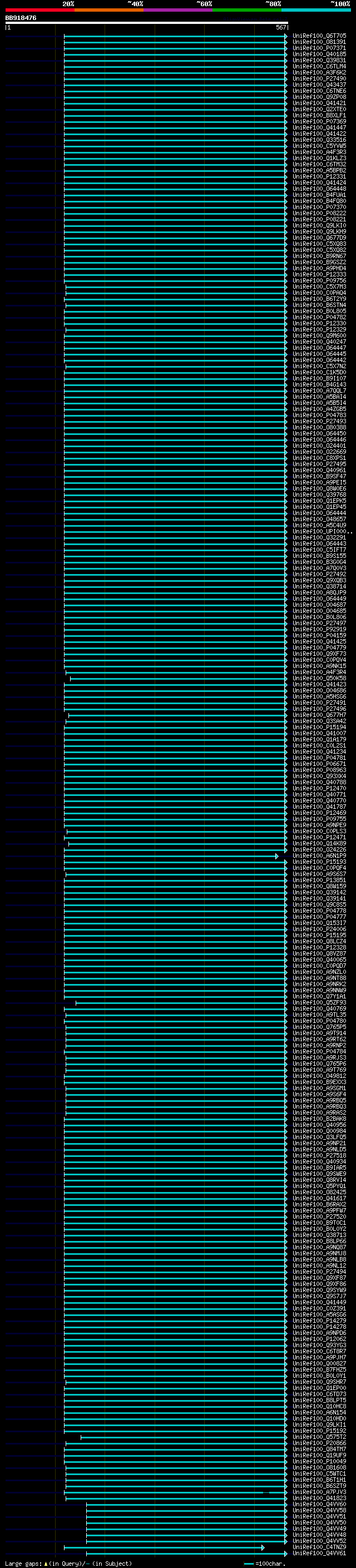Open hit UniRef100_Q4VV61
The image size is (356, 1568).
pos(319,1553)
